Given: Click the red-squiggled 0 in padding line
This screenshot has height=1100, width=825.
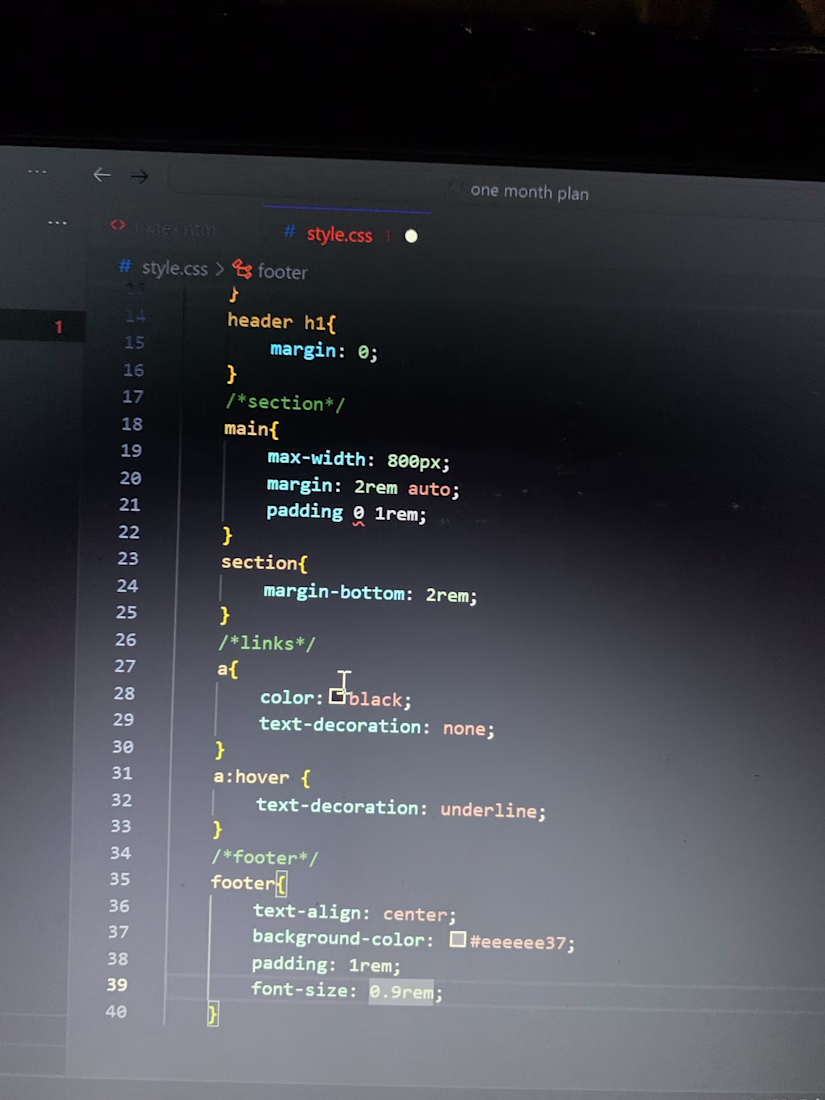Looking at the screenshot, I should pyautogui.click(x=358, y=514).
